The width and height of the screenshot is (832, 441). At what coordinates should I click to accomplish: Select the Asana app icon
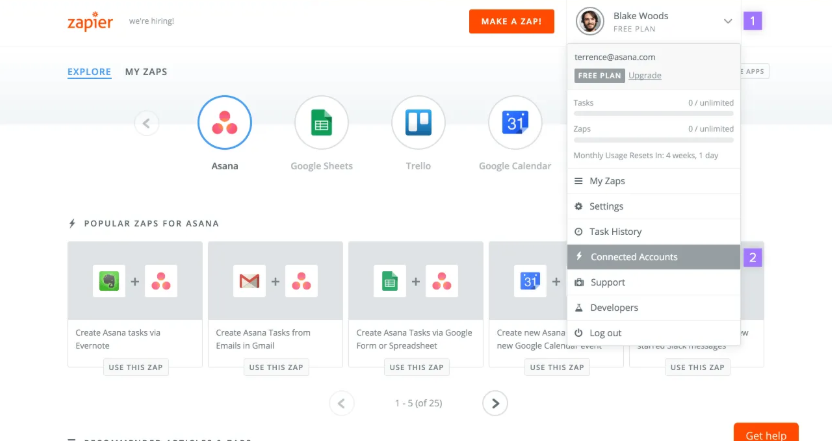(x=224, y=123)
